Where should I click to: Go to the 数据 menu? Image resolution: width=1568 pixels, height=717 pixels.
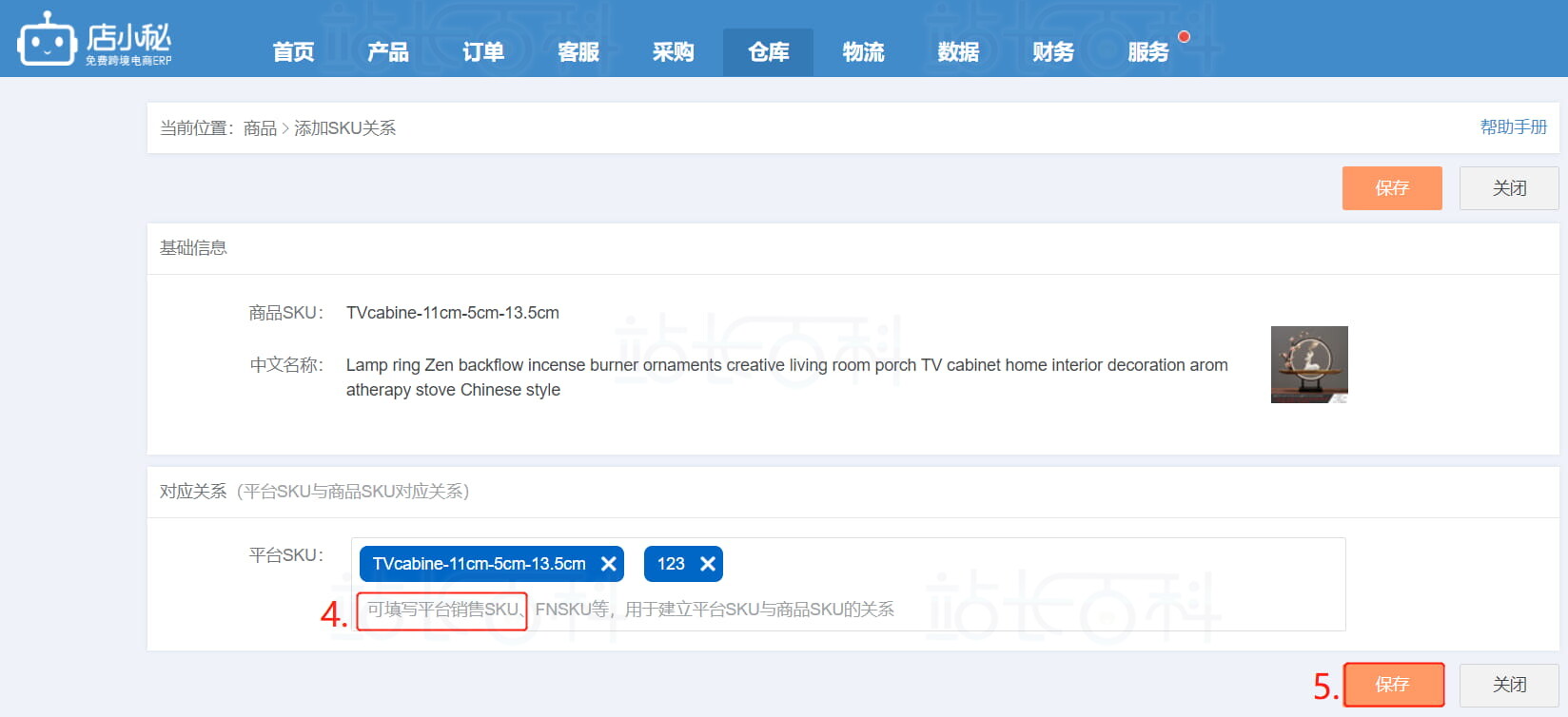coord(958,52)
